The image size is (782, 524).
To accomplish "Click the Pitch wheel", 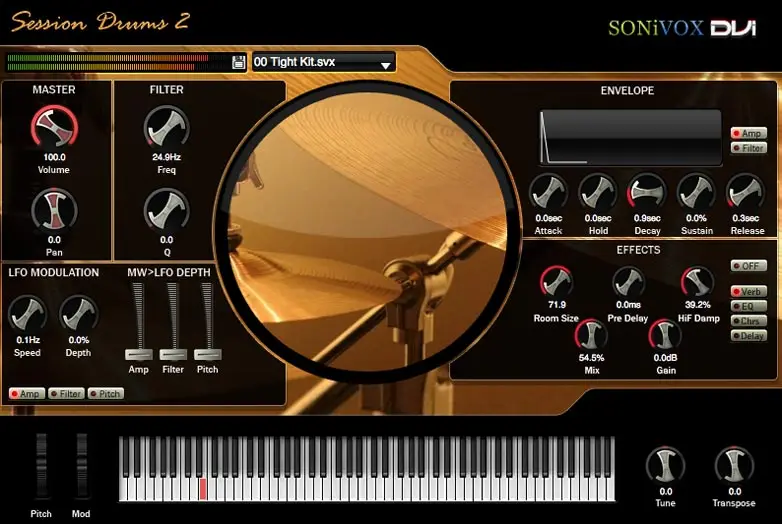I will (x=41, y=466).
